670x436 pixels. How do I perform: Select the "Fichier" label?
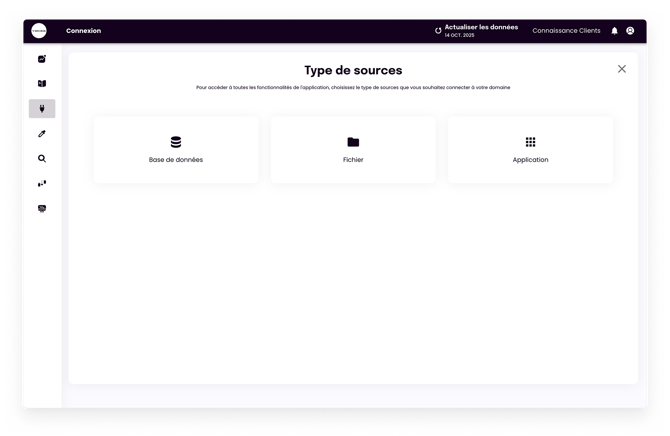click(353, 160)
